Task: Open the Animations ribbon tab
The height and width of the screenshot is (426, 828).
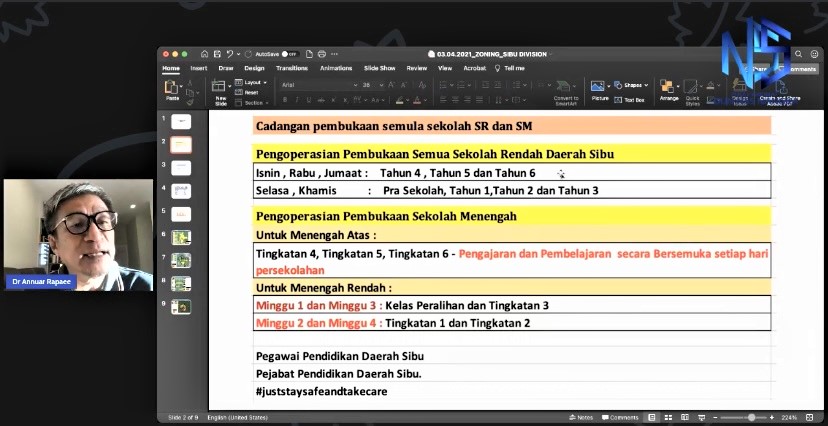Action: tap(336, 68)
